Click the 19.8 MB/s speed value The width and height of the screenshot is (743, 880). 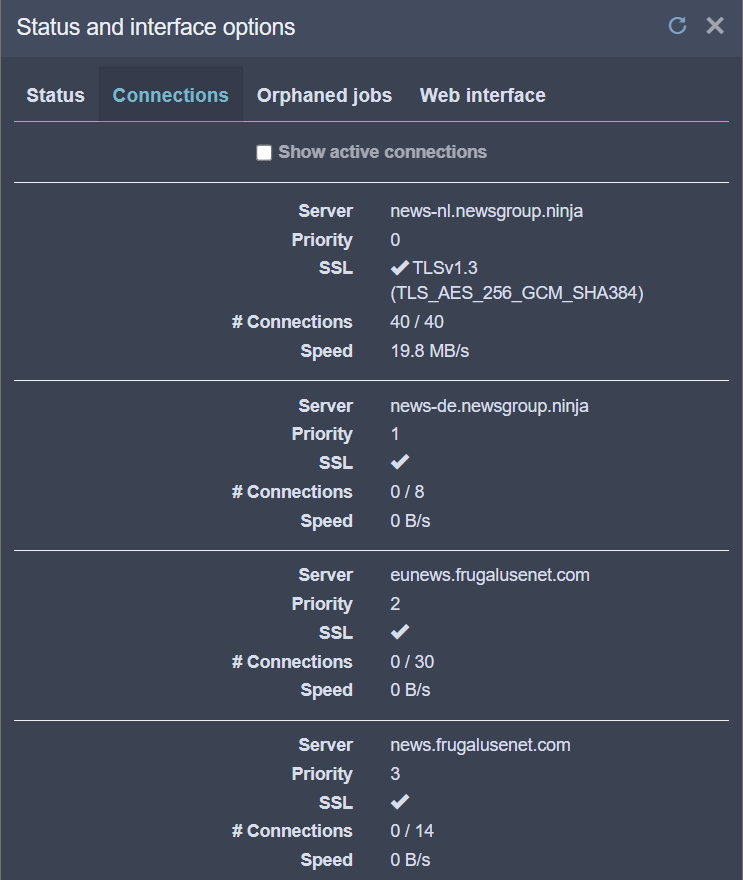click(430, 351)
